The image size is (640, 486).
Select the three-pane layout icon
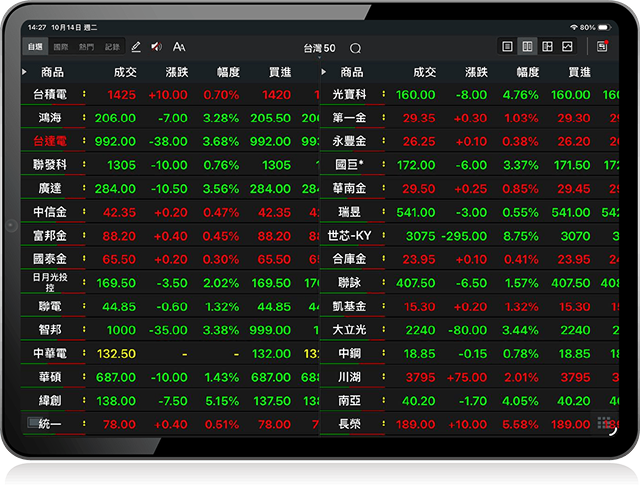pyautogui.click(x=547, y=47)
